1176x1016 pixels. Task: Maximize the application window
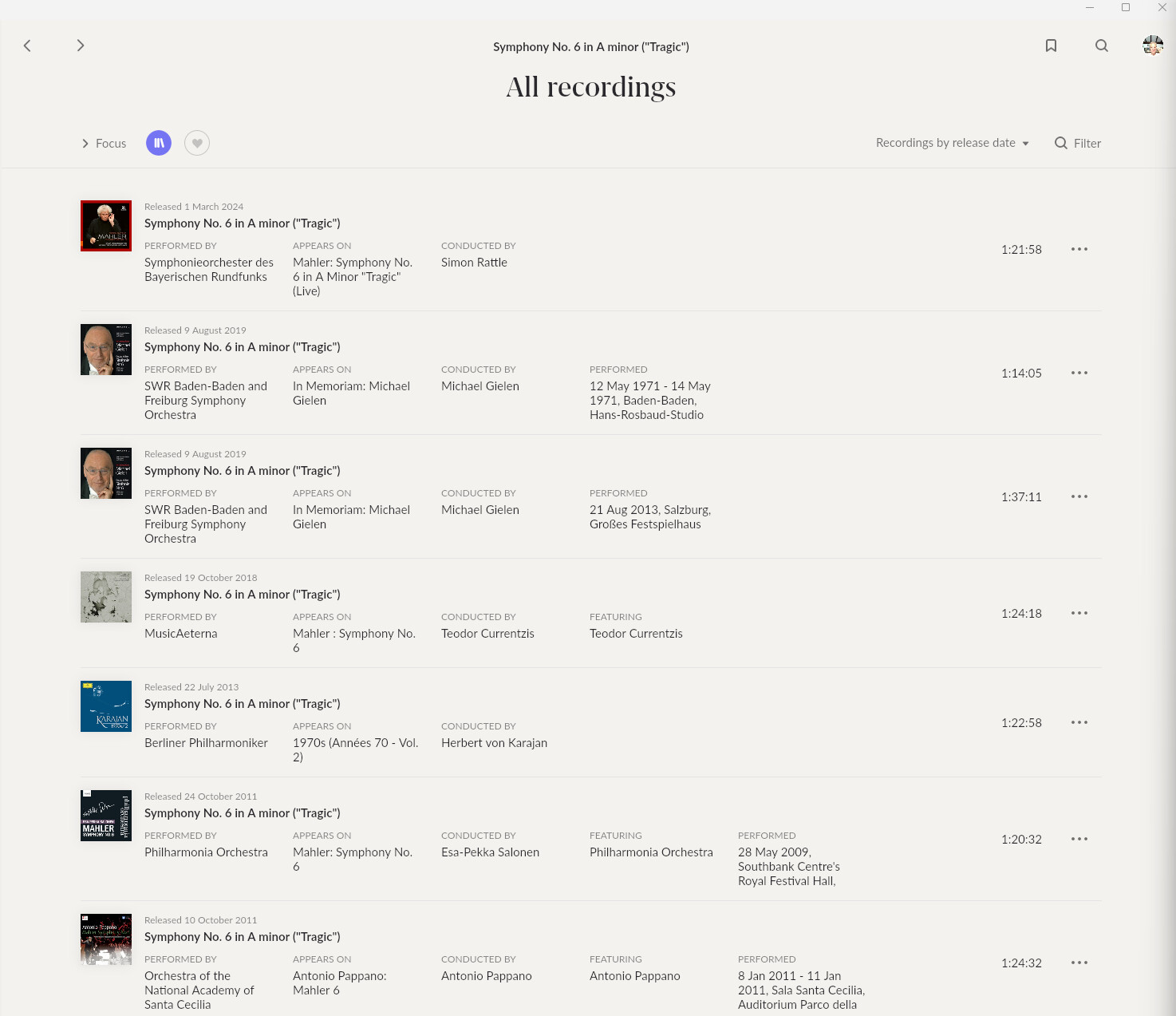[x=1126, y=8]
